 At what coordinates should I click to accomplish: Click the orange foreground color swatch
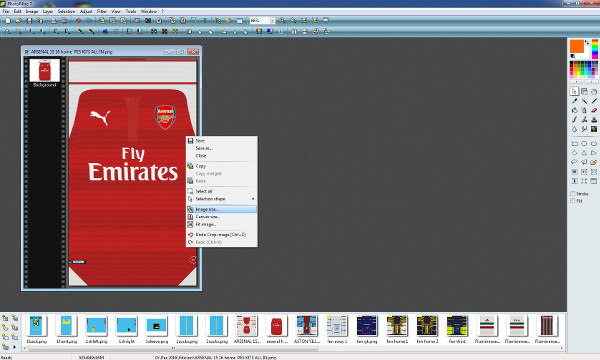coord(577,46)
